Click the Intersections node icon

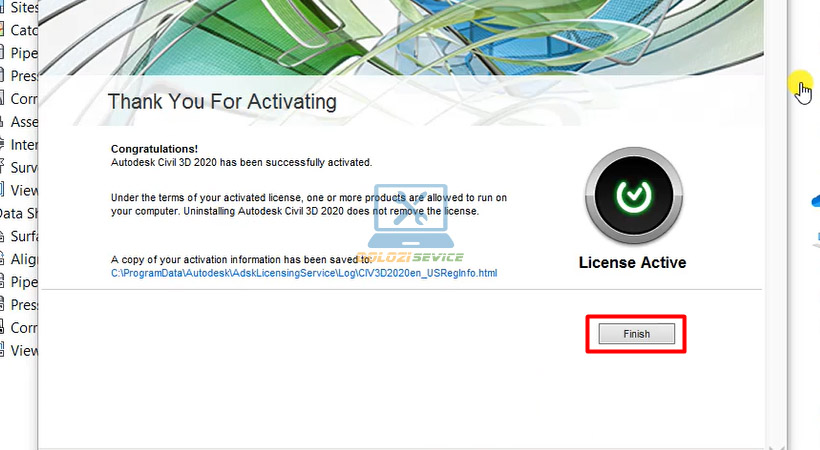(4, 145)
